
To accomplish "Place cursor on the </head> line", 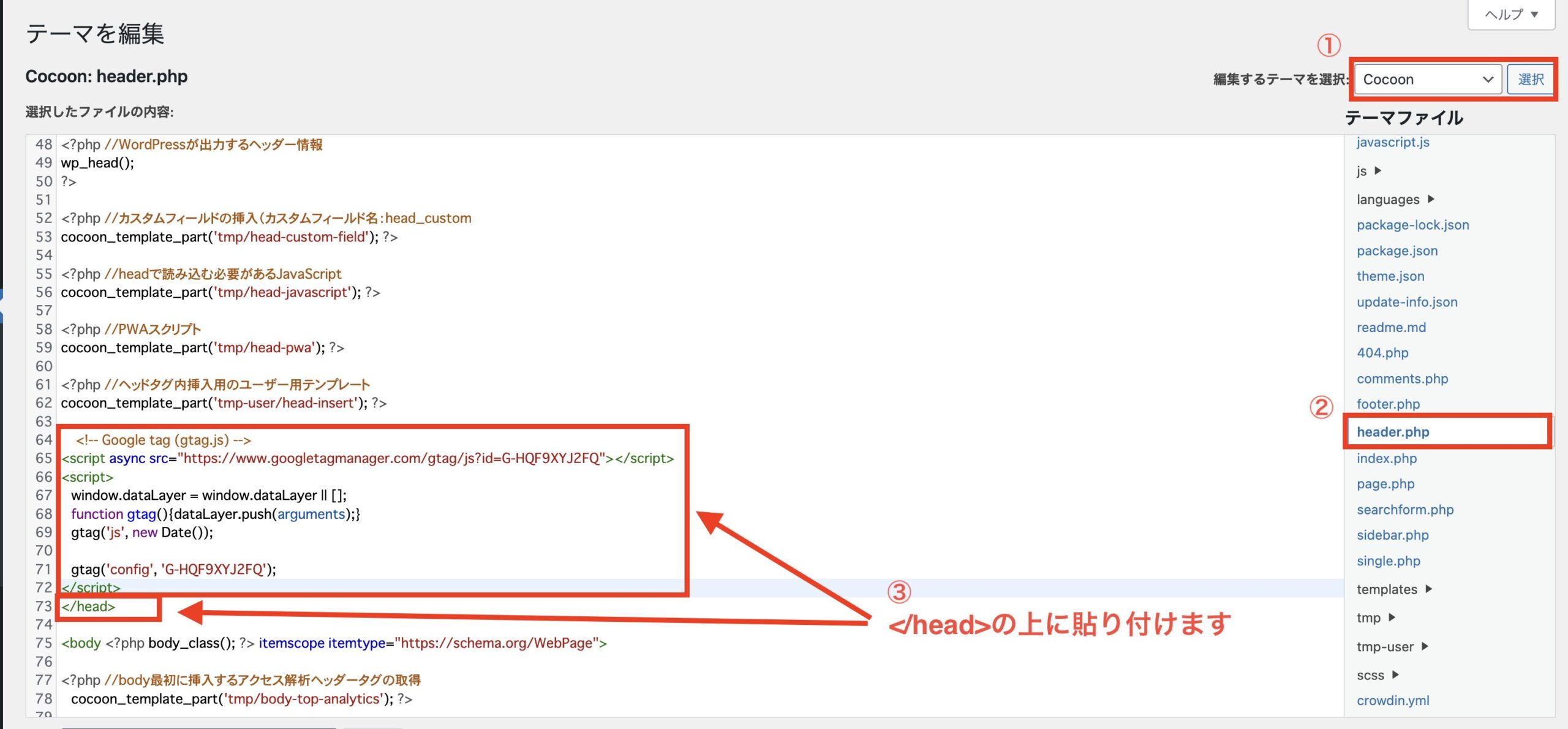I will pyautogui.click(x=88, y=606).
